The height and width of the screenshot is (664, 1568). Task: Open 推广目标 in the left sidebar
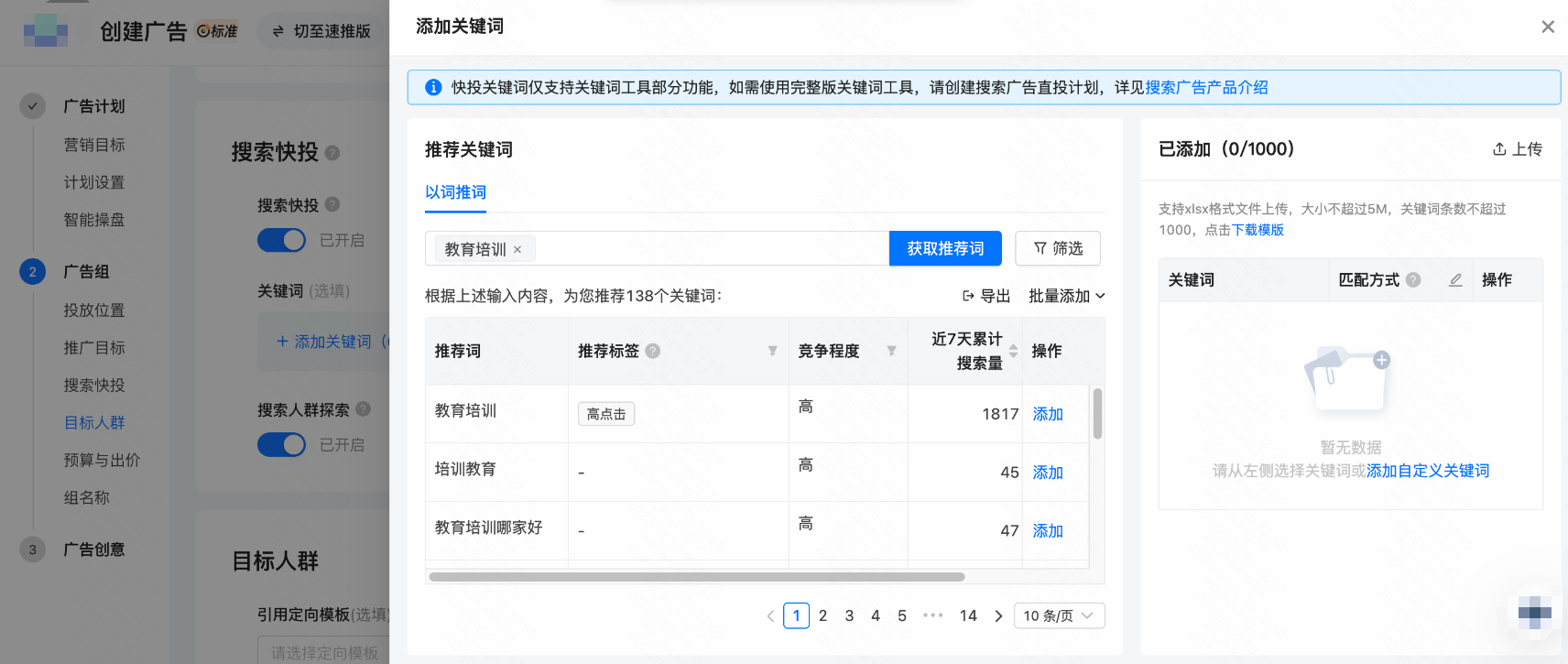coord(94,348)
